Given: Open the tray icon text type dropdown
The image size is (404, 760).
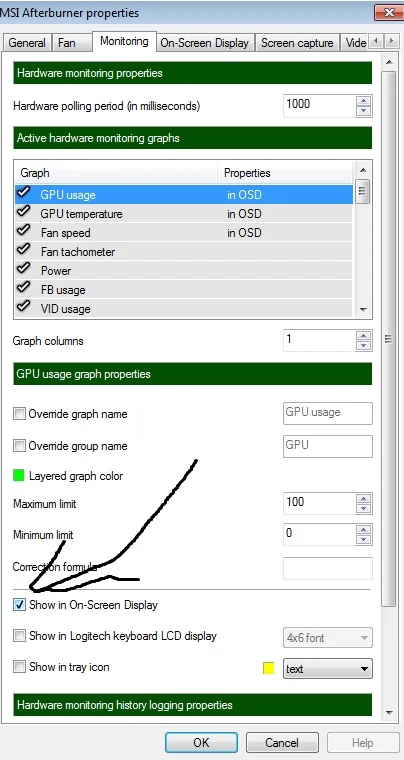Looking at the screenshot, I should [x=327, y=669].
